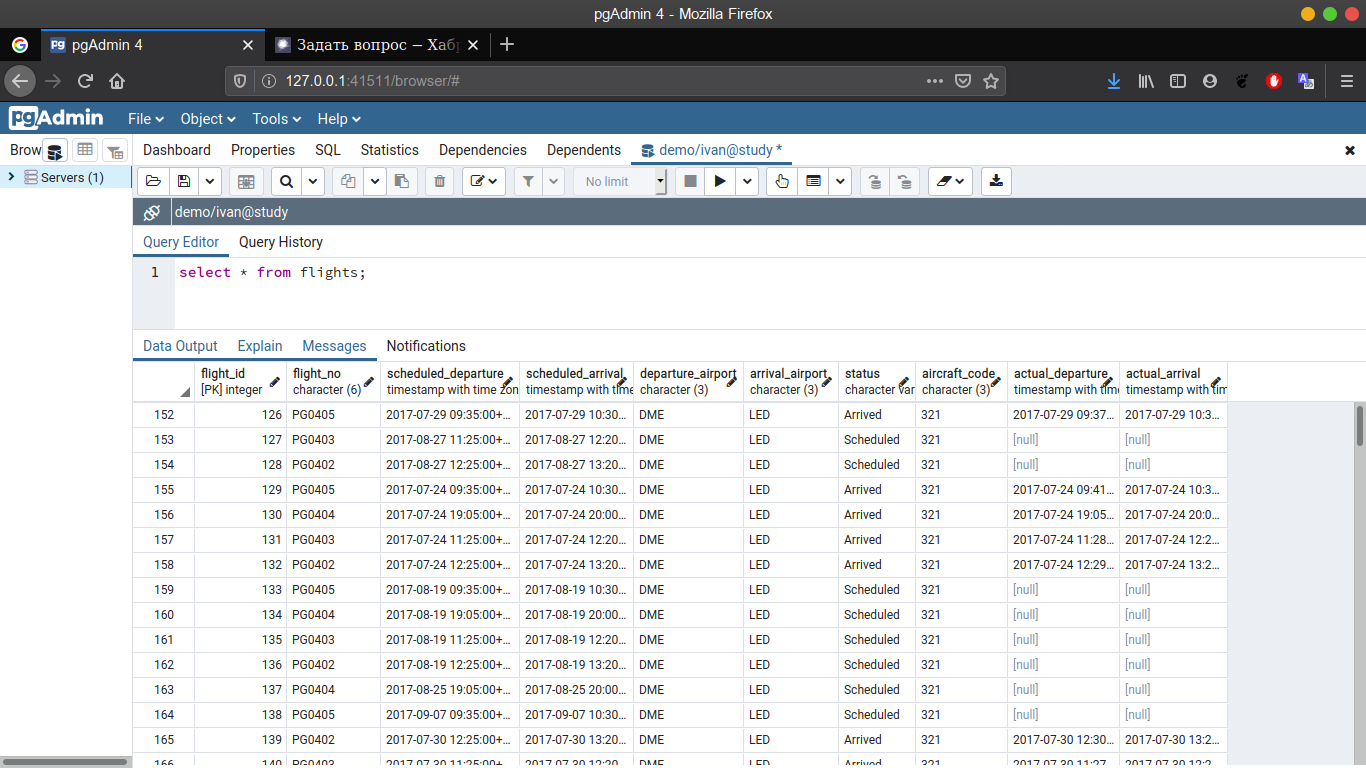Screen dimensions: 1366x768
Task: Click the Copy rows icon
Action: pos(348,181)
